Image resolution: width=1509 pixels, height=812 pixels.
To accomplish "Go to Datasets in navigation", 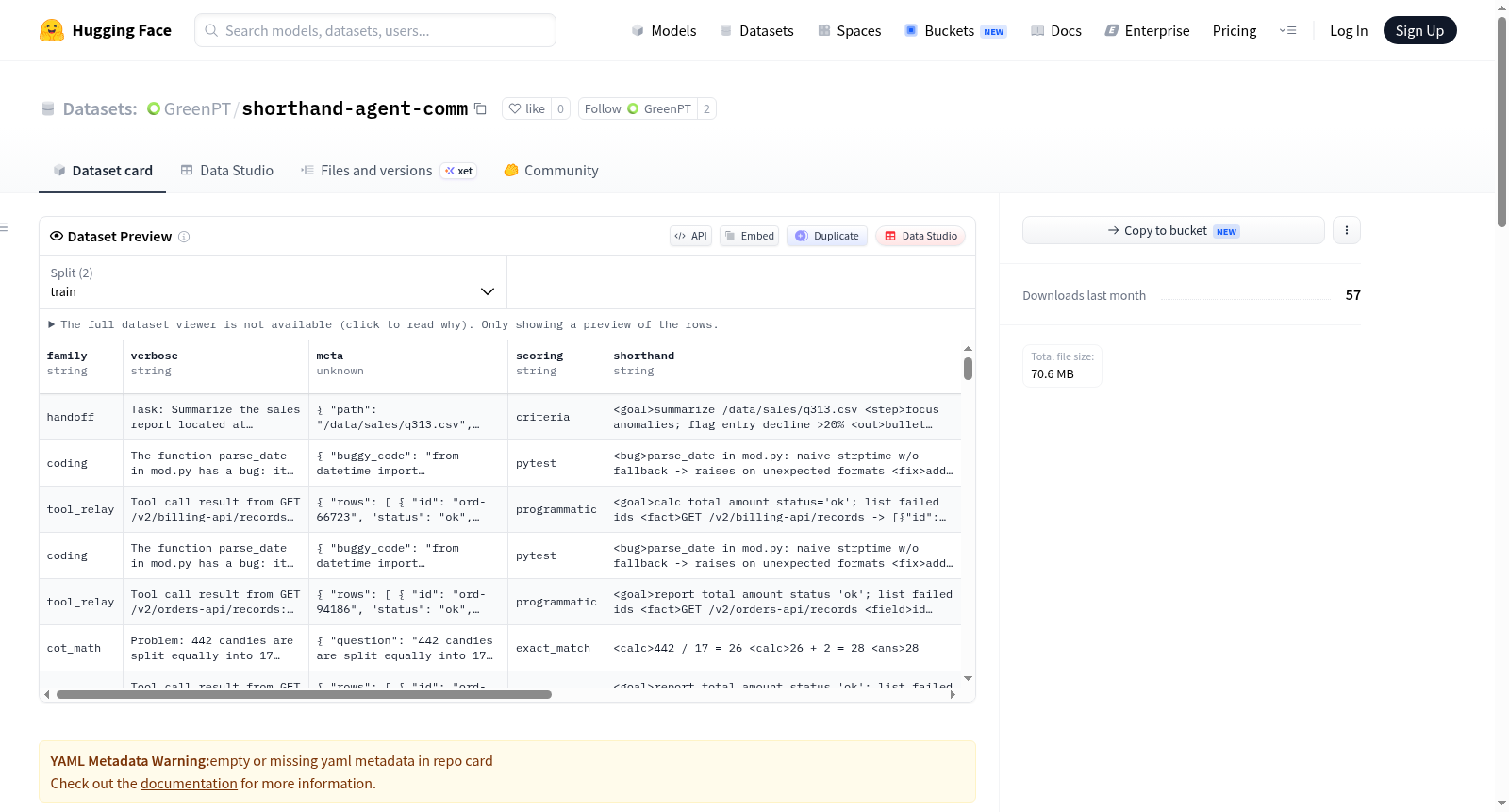I will [756, 30].
